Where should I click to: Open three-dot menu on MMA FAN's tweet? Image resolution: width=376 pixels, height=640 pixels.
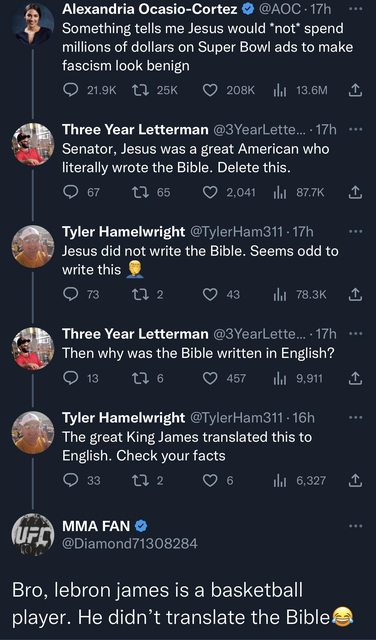point(356,526)
